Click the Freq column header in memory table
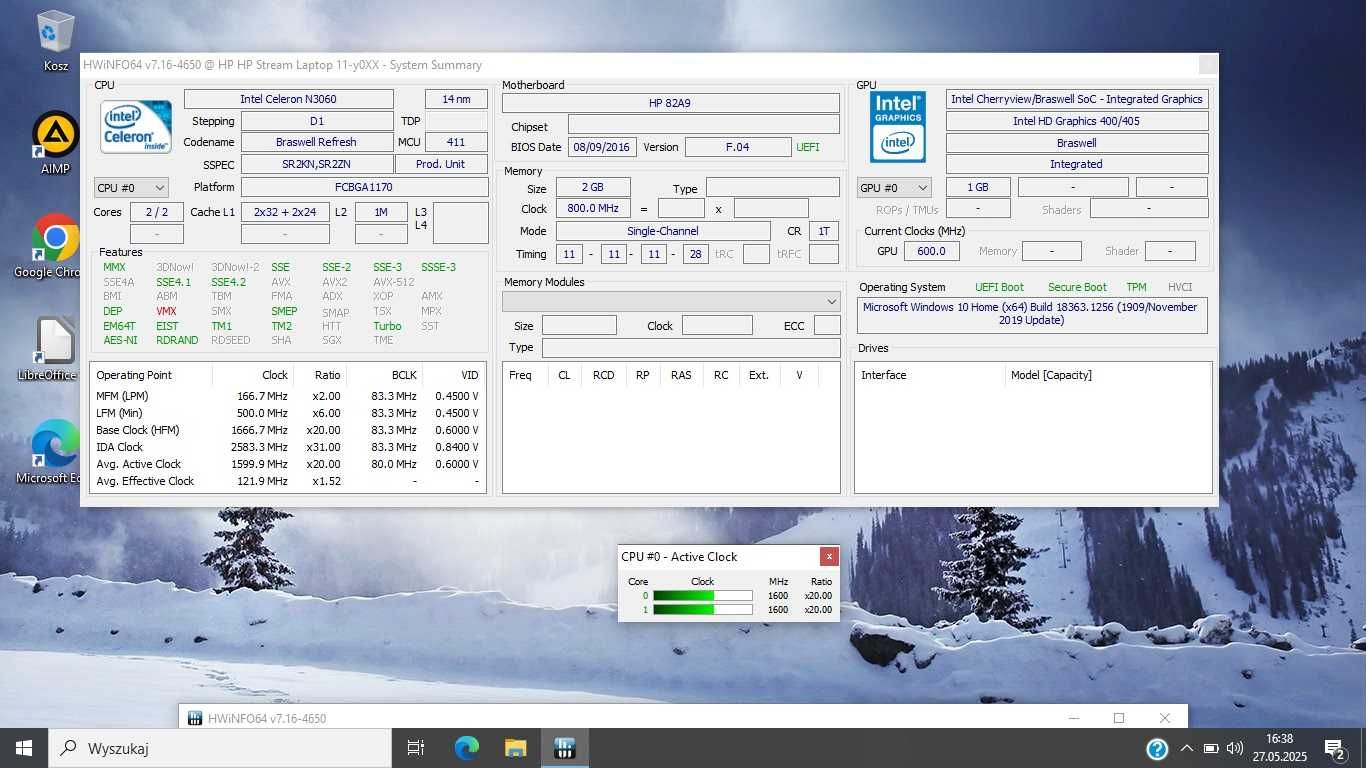The height and width of the screenshot is (768, 1366). [x=524, y=375]
